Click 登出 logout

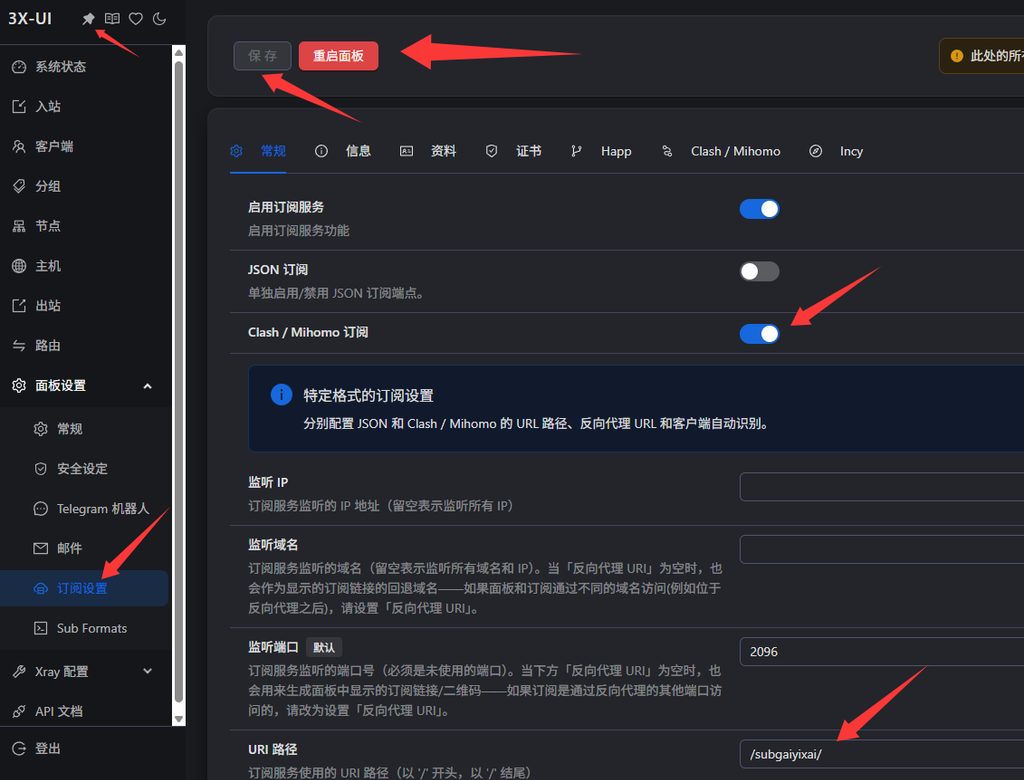coord(85,749)
